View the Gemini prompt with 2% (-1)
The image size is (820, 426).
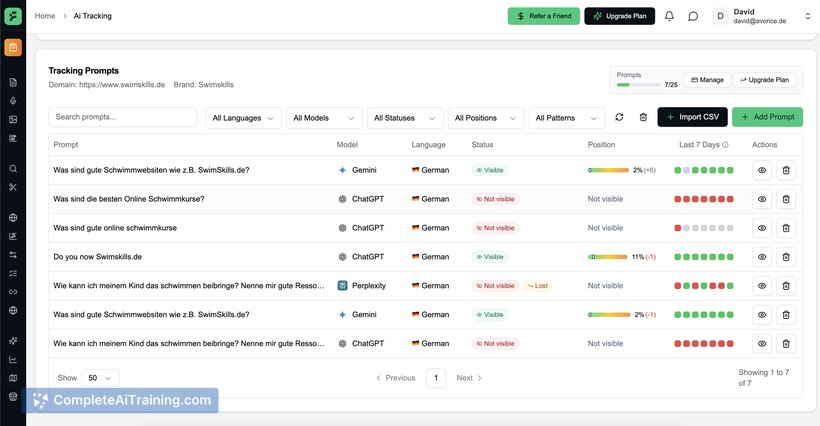point(762,315)
